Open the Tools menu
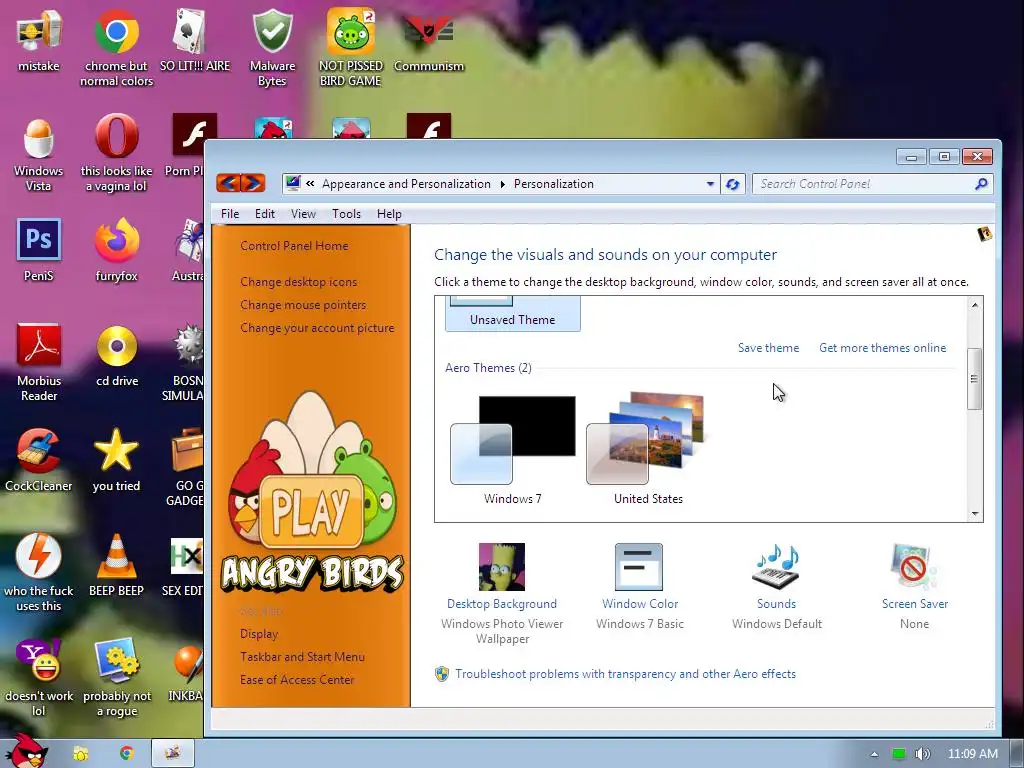Viewport: 1024px width, 768px height. point(346,214)
